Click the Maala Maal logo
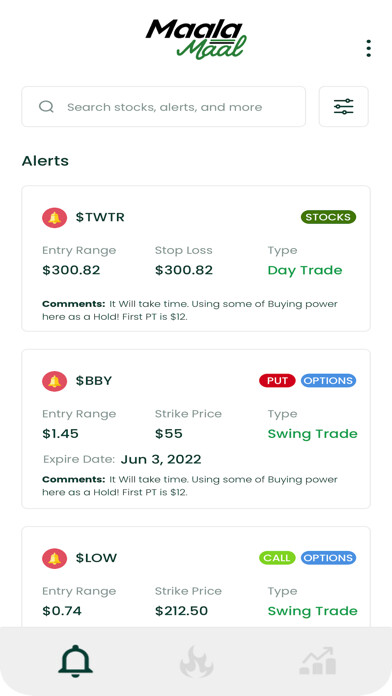The height and width of the screenshot is (696, 392). coord(196,39)
